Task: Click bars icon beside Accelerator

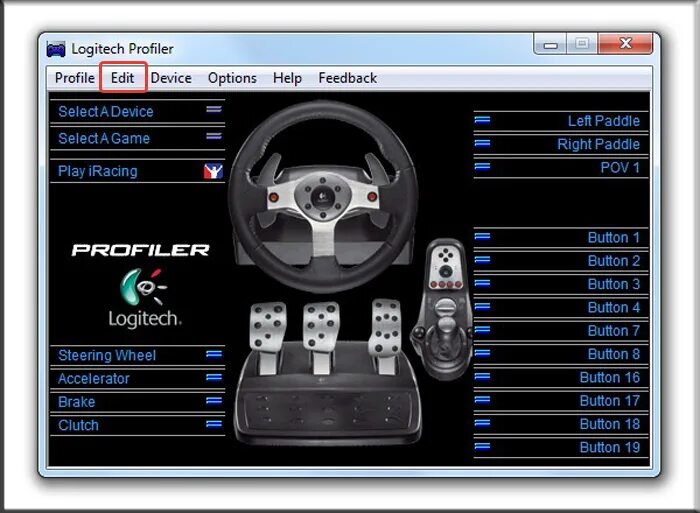Action: [214, 377]
